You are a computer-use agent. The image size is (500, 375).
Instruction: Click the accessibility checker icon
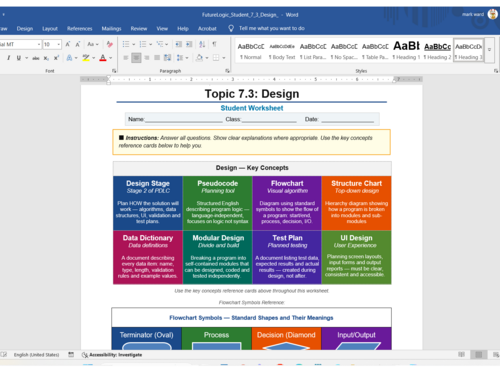pyautogui.click(x=85, y=355)
